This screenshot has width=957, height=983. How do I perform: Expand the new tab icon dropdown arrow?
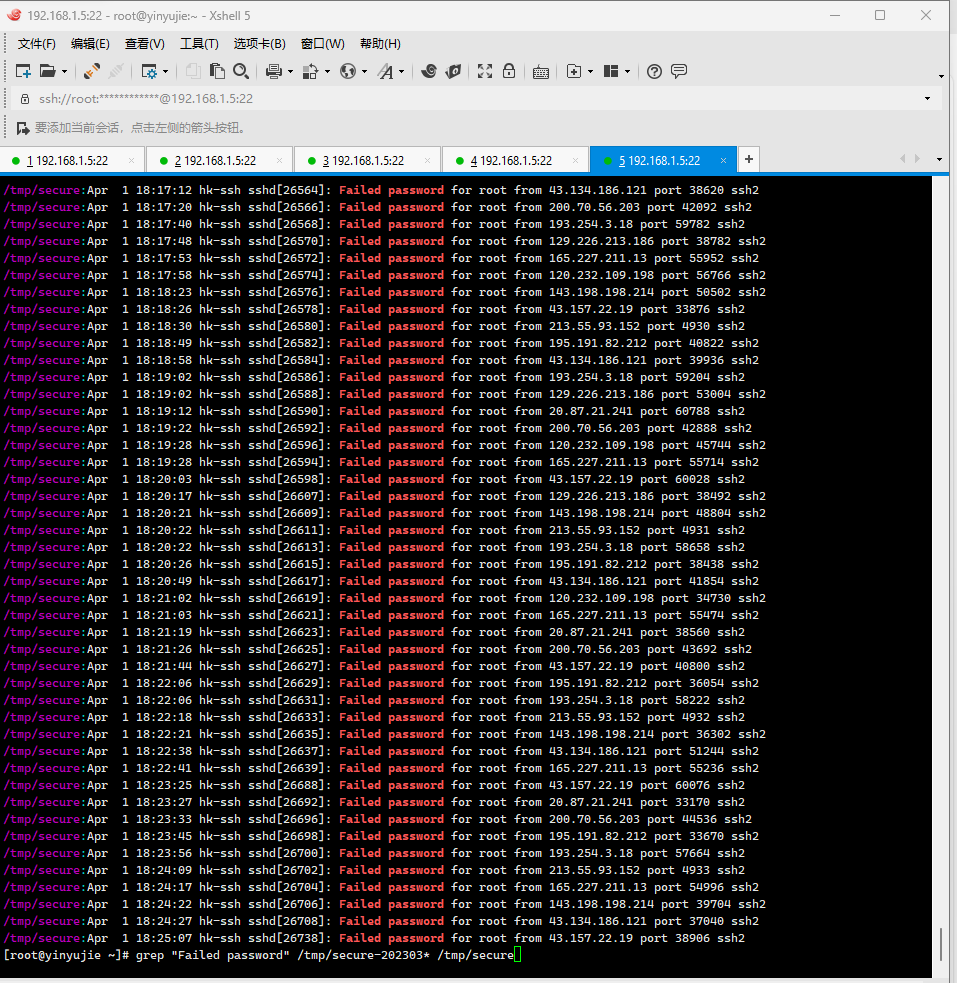point(590,72)
